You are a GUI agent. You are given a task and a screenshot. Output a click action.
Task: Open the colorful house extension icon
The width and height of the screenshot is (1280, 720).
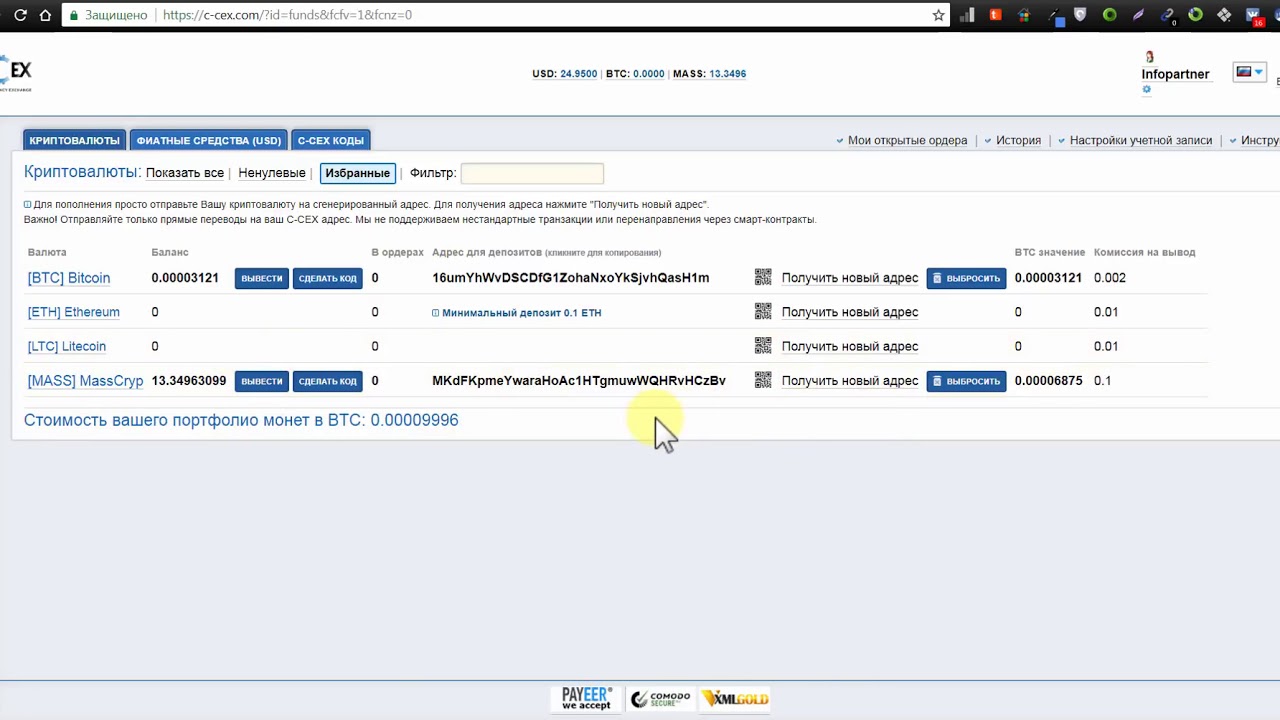(x=1023, y=15)
